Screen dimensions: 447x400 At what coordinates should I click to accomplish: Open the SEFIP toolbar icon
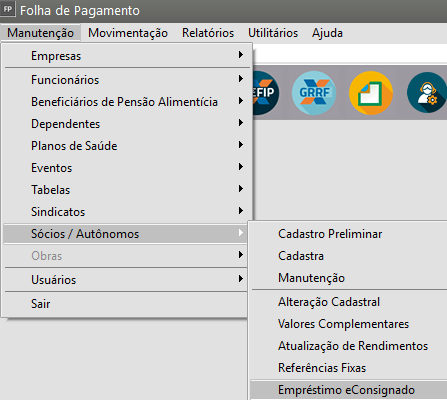point(265,93)
